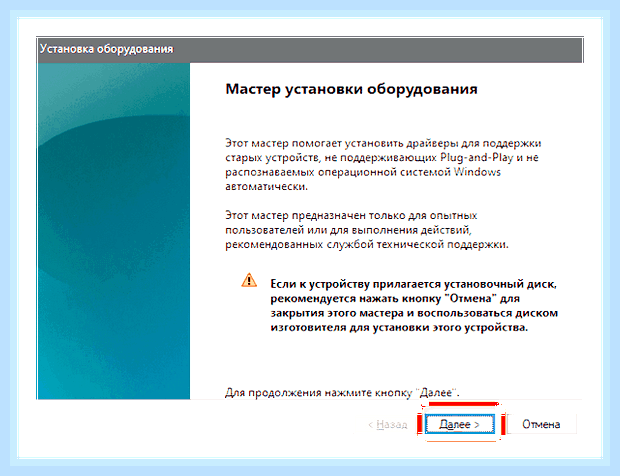Viewport: 620px width, 476px height.
Task: Click the bold line ending воспользоваться диском
Action: coord(414,313)
